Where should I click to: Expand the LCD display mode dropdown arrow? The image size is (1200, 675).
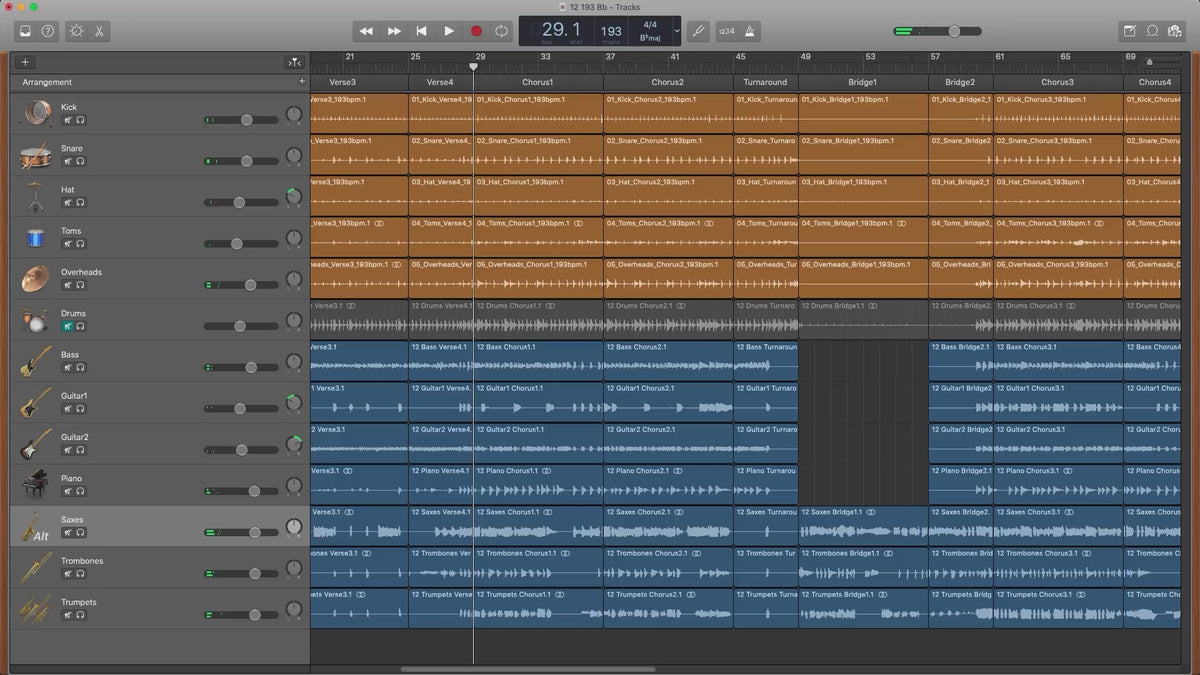[x=676, y=31]
